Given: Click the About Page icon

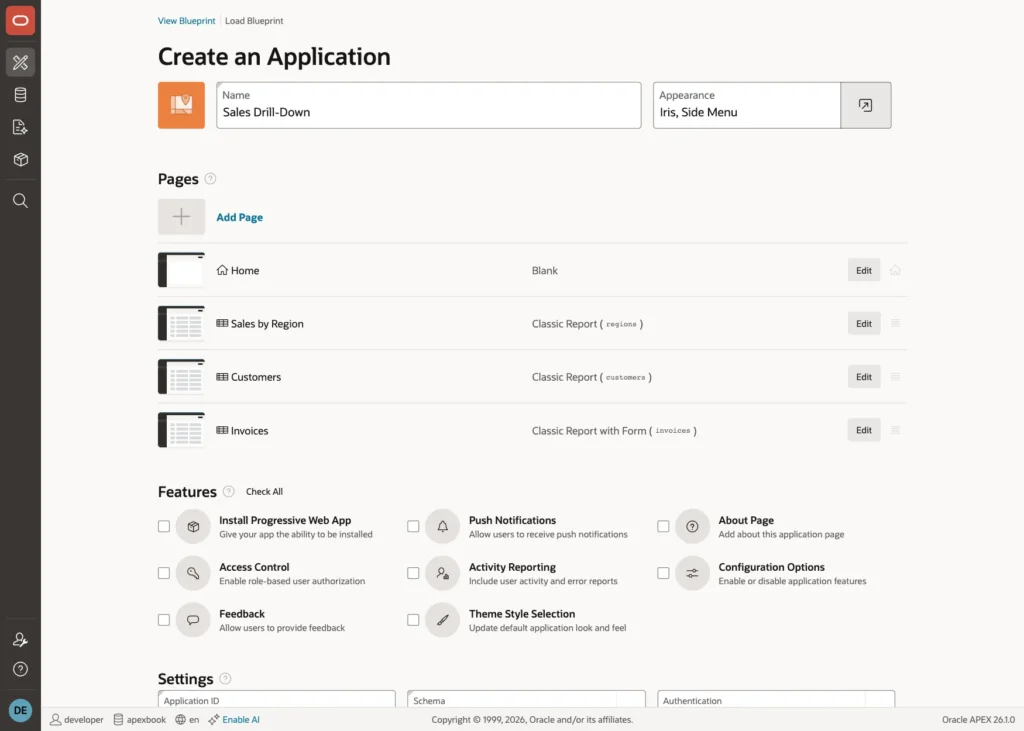Looking at the screenshot, I should (692, 527).
